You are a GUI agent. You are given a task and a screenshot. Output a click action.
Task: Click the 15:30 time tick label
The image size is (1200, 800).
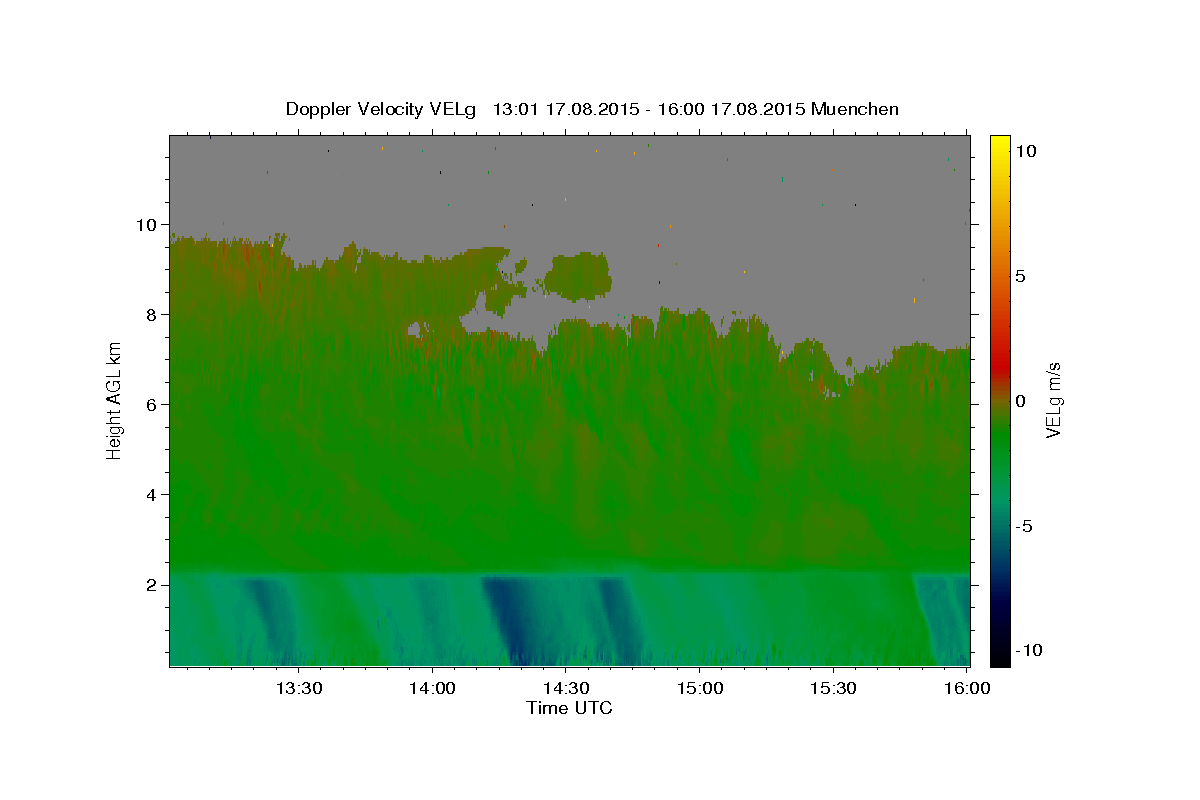click(834, 688)
